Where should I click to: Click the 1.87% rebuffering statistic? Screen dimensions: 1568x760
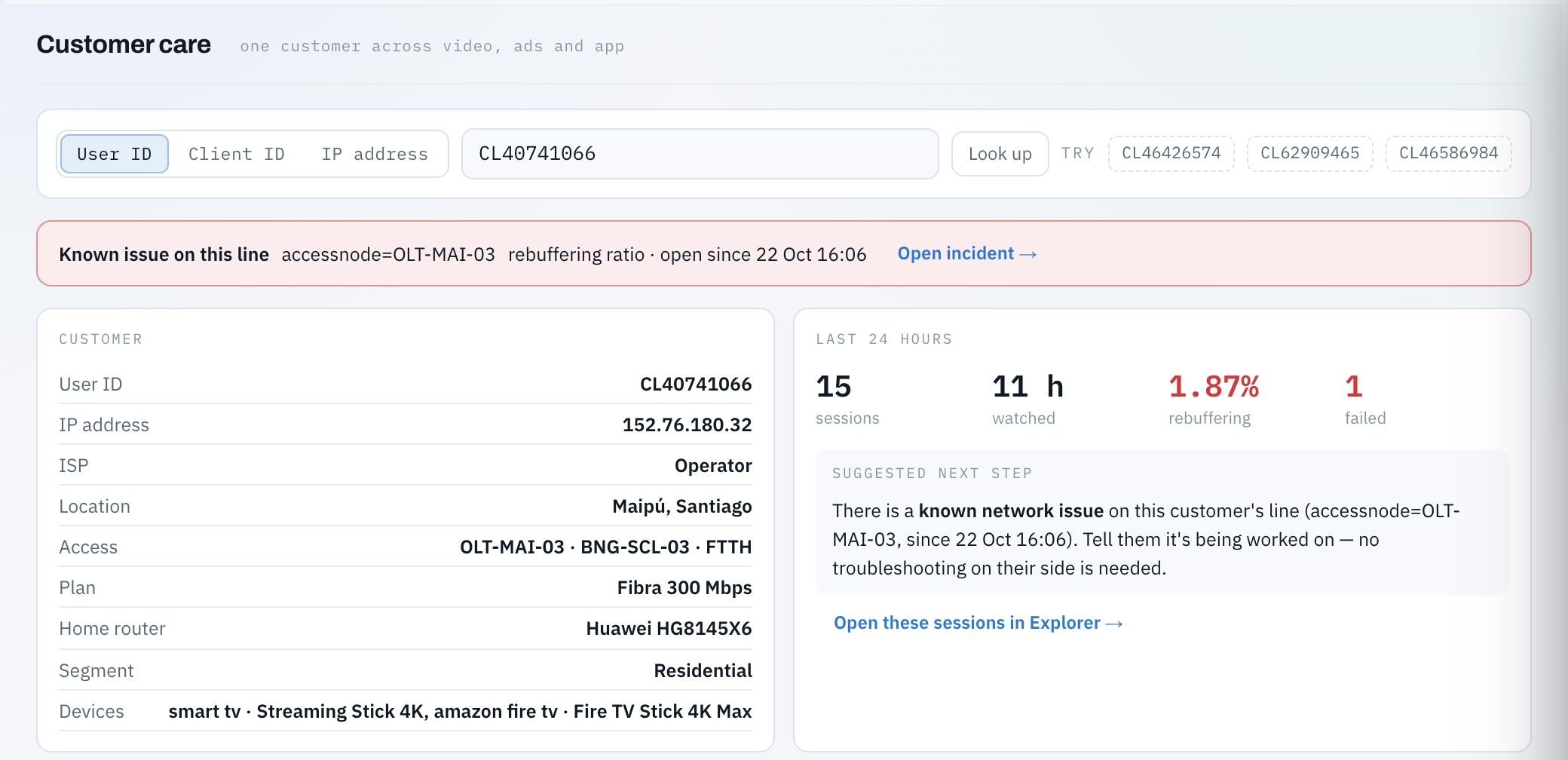coord(1214,400)
